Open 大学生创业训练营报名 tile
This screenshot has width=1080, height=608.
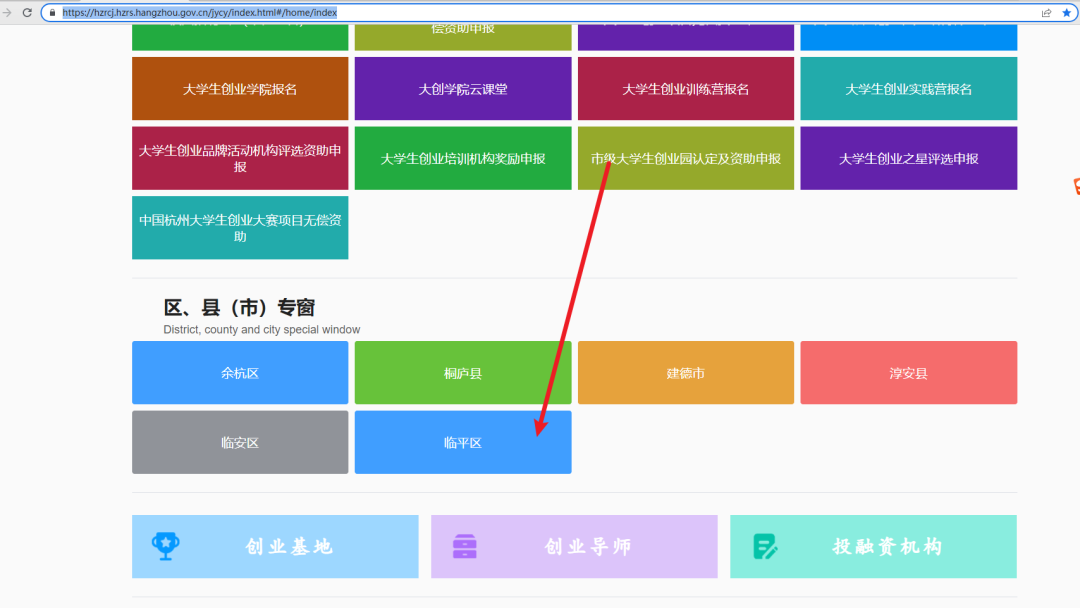click(x=685, y=89)
